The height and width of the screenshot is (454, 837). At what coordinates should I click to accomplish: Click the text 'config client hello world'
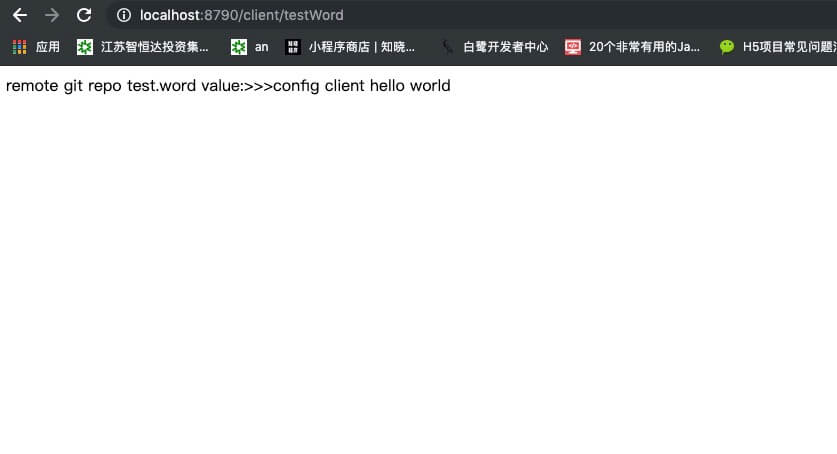click(x=361, y=85)
